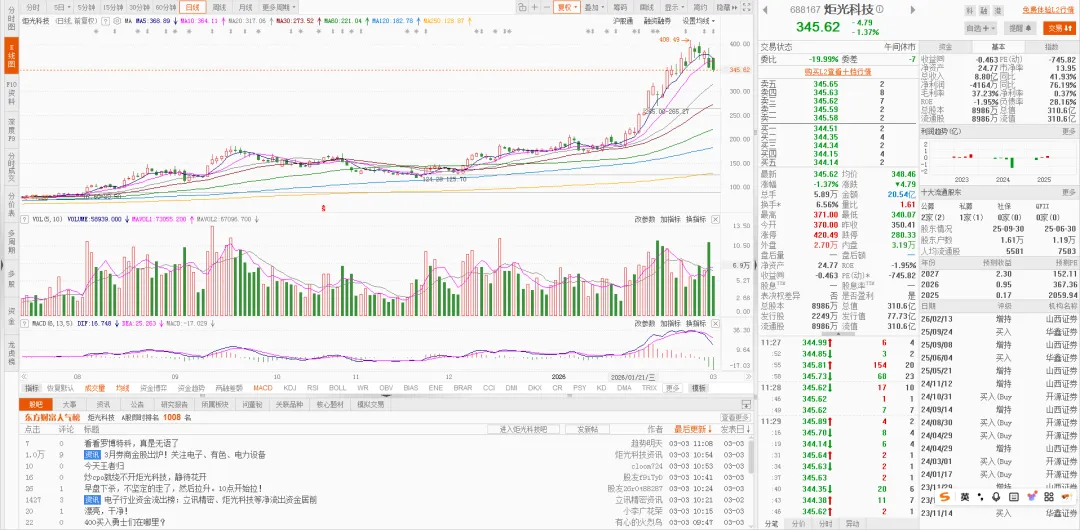Toggle the 画线 drawing tools
This screenshot has width=1080, height=530.
[x=646, y=7]
